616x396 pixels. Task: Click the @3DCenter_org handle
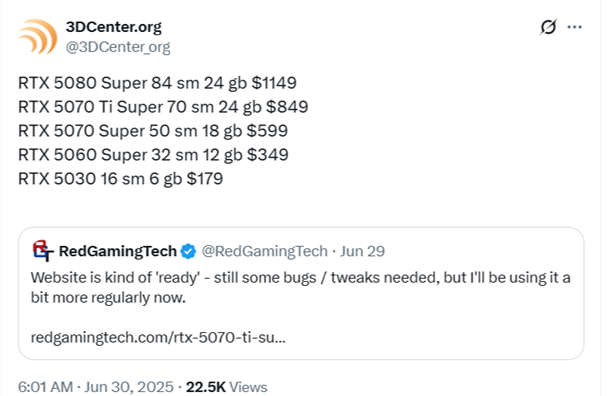(x=118, y=47)
